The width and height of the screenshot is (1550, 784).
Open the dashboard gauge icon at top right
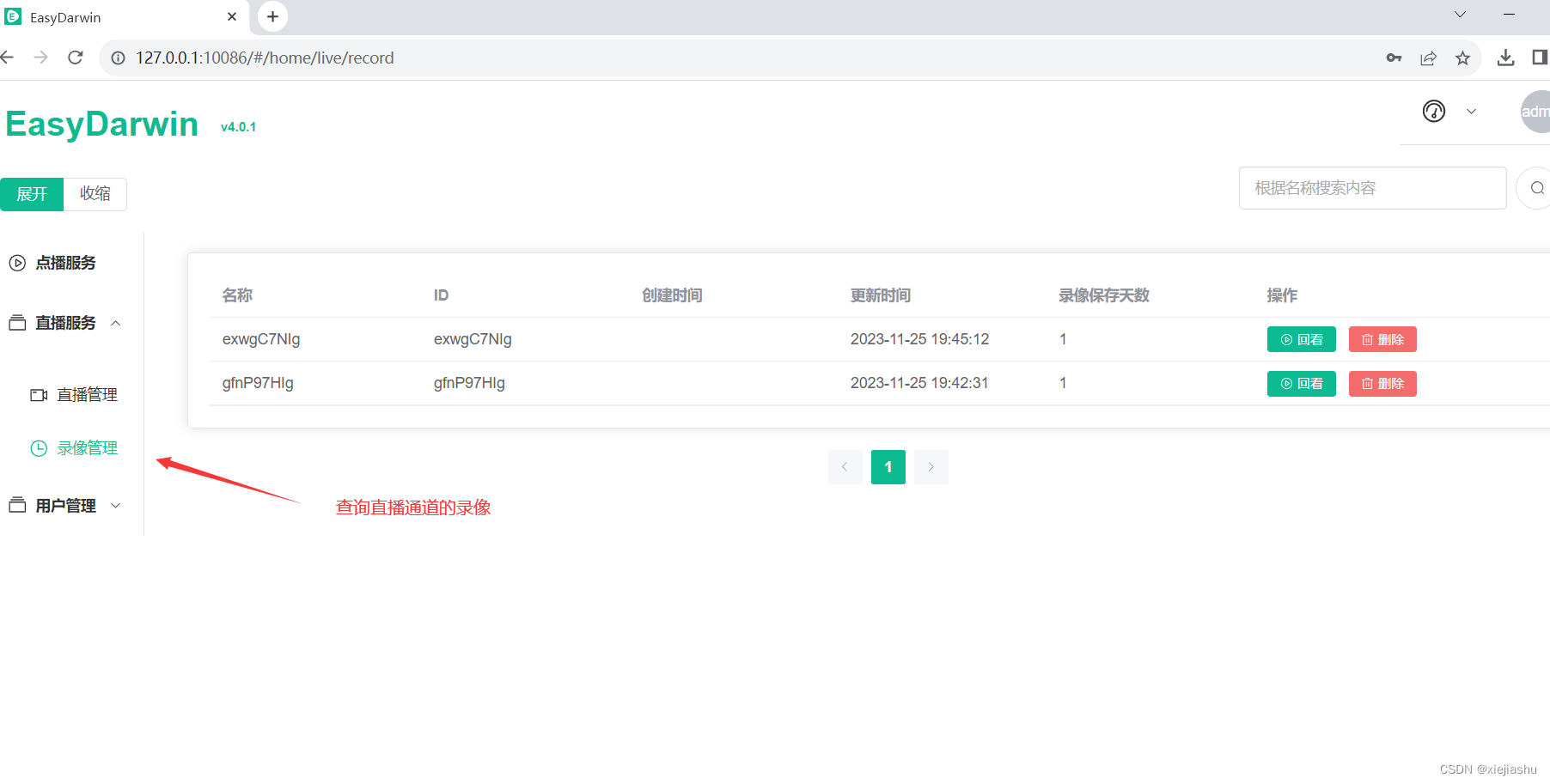click(x=1433, y=112)
